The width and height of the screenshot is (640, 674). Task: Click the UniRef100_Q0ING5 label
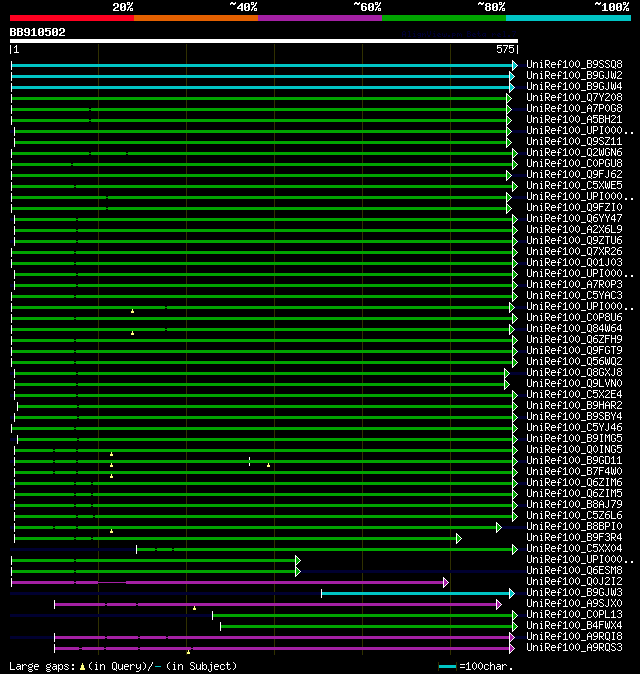(x=574, y=450)
